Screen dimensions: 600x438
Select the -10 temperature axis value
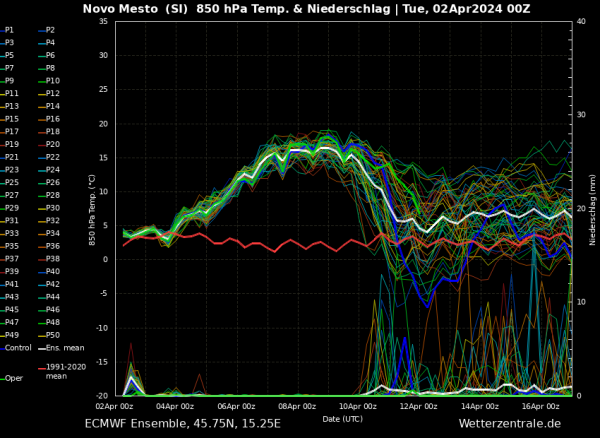[x=102, y=328]
